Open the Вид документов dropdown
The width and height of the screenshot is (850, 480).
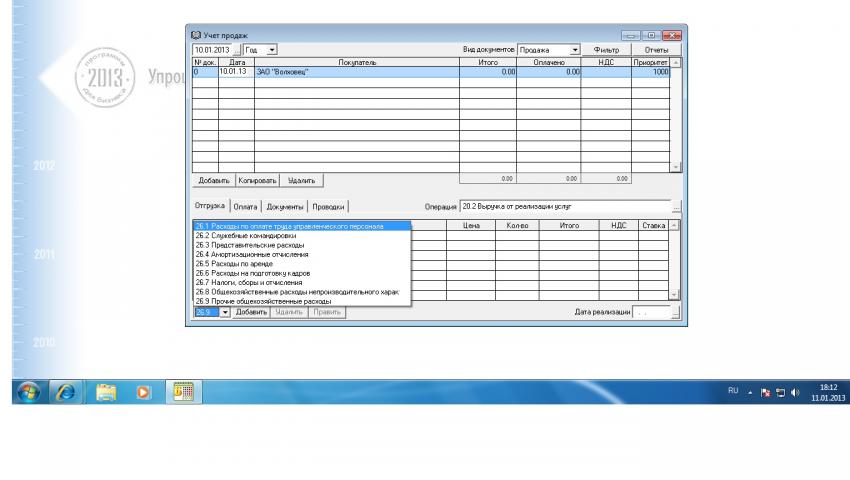pos(575,49)
